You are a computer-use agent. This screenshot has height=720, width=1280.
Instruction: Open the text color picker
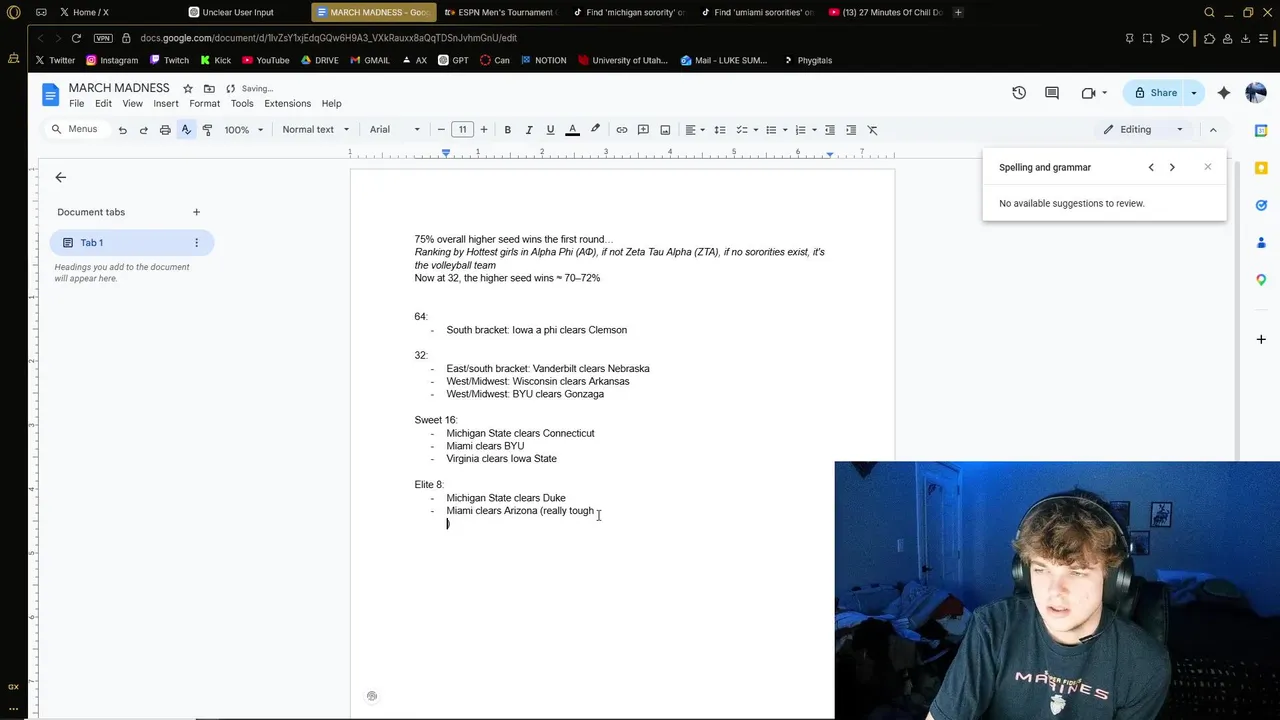click(x=573, y=130)
